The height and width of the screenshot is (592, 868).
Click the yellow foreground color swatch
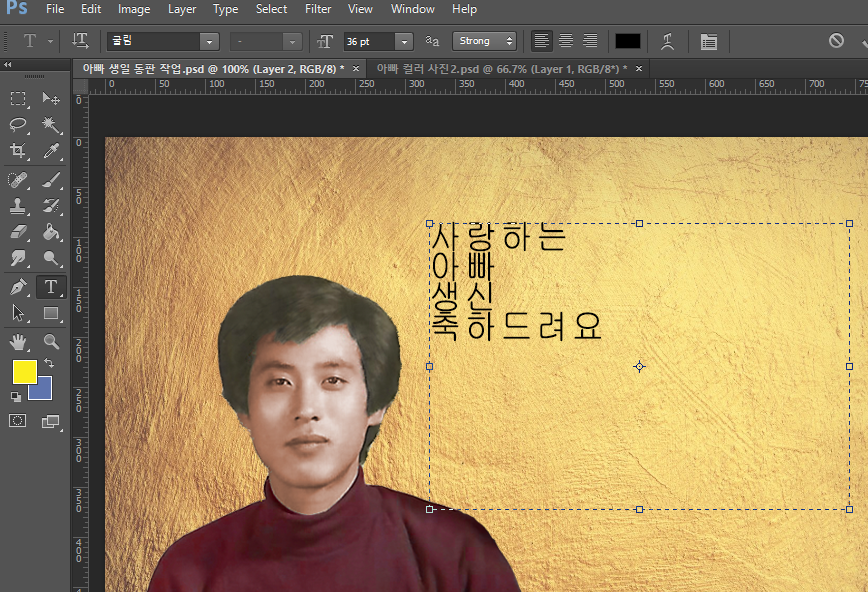pos(24,372)
